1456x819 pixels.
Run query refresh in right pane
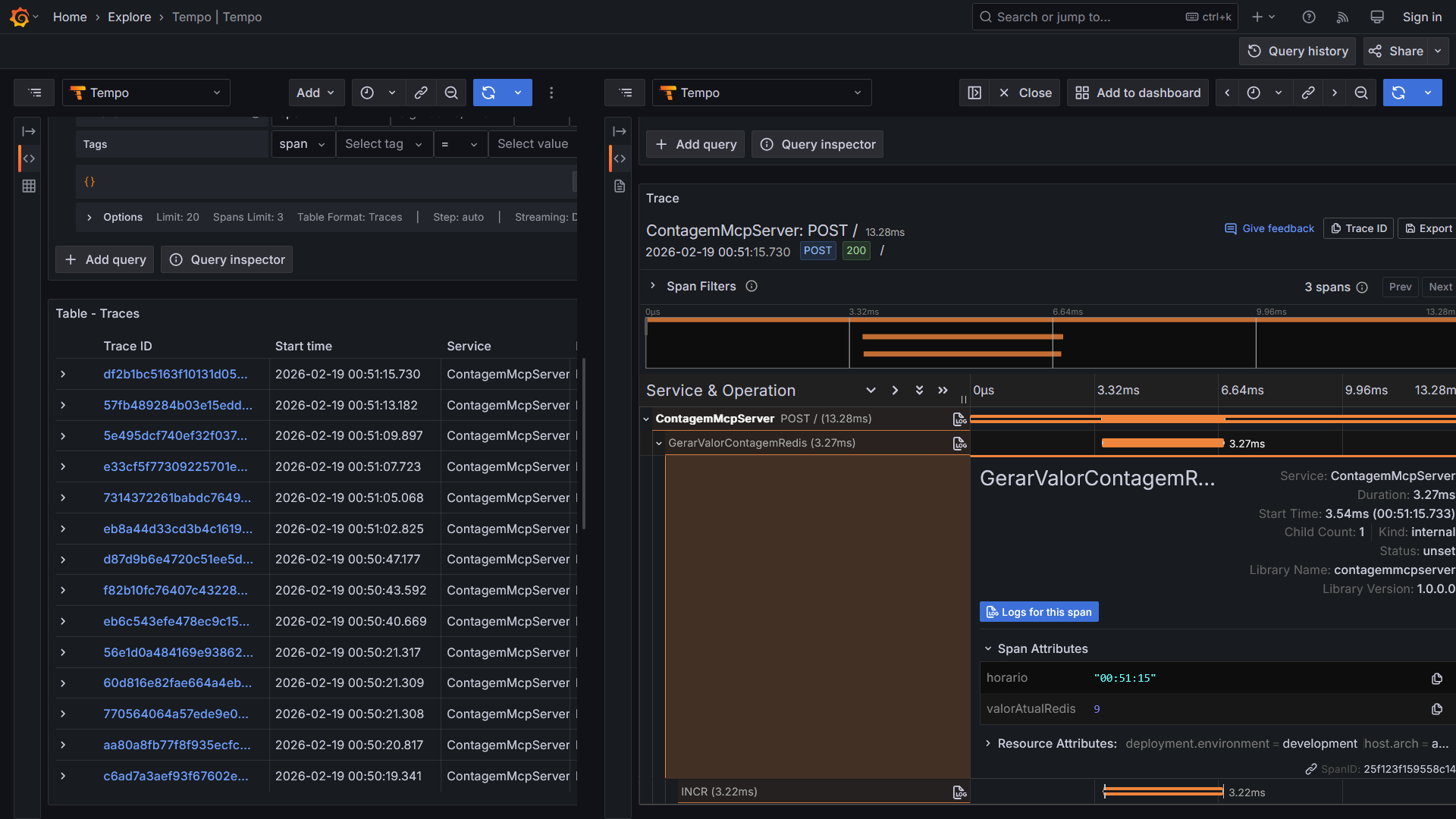pyautogui.click(x=1399, y=93)
